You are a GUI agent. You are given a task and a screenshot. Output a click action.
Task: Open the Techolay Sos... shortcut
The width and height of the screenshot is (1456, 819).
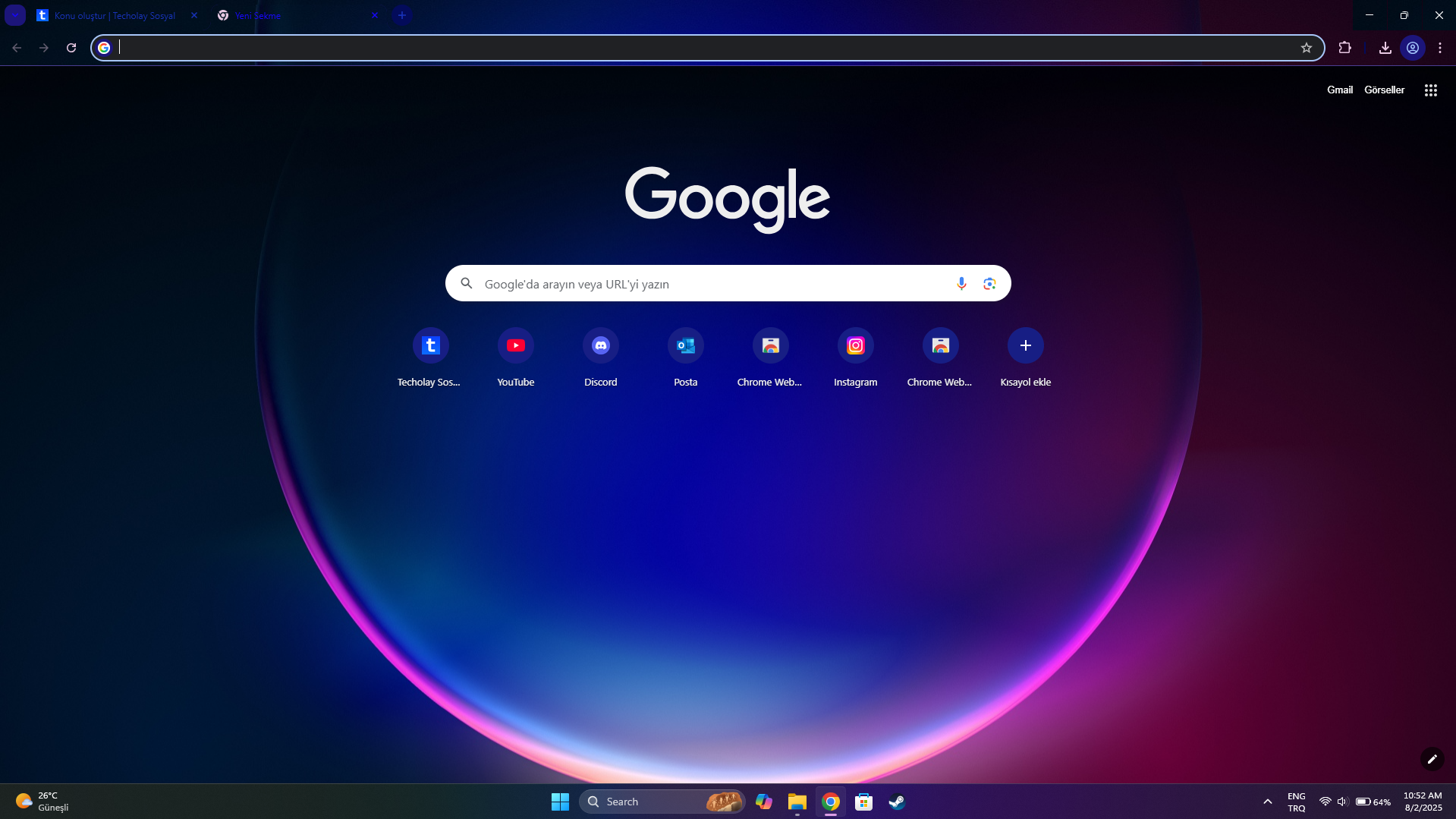(x=430, y=358)
